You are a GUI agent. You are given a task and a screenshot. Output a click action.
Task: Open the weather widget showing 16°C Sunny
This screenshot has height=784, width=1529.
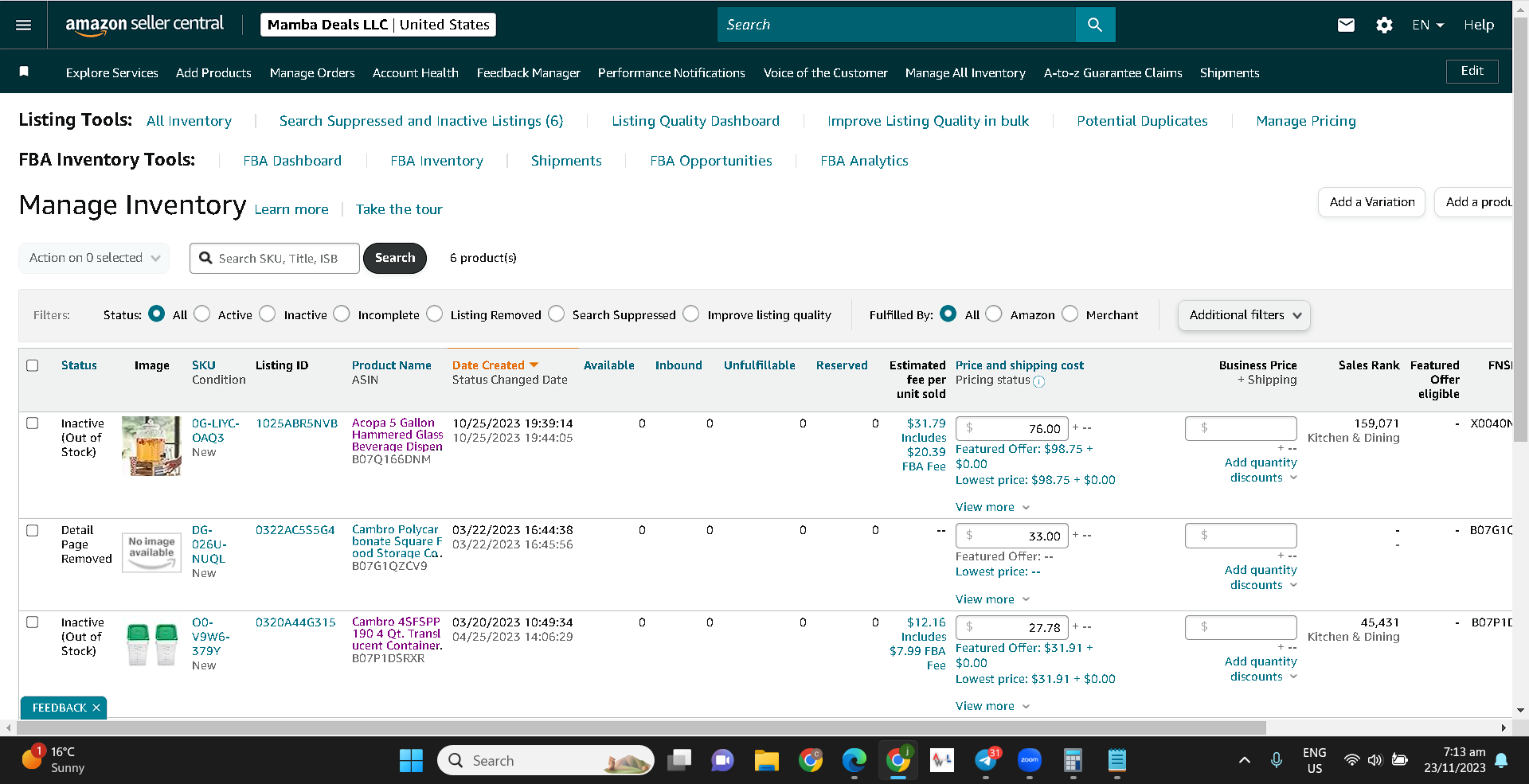click(53, 760)
